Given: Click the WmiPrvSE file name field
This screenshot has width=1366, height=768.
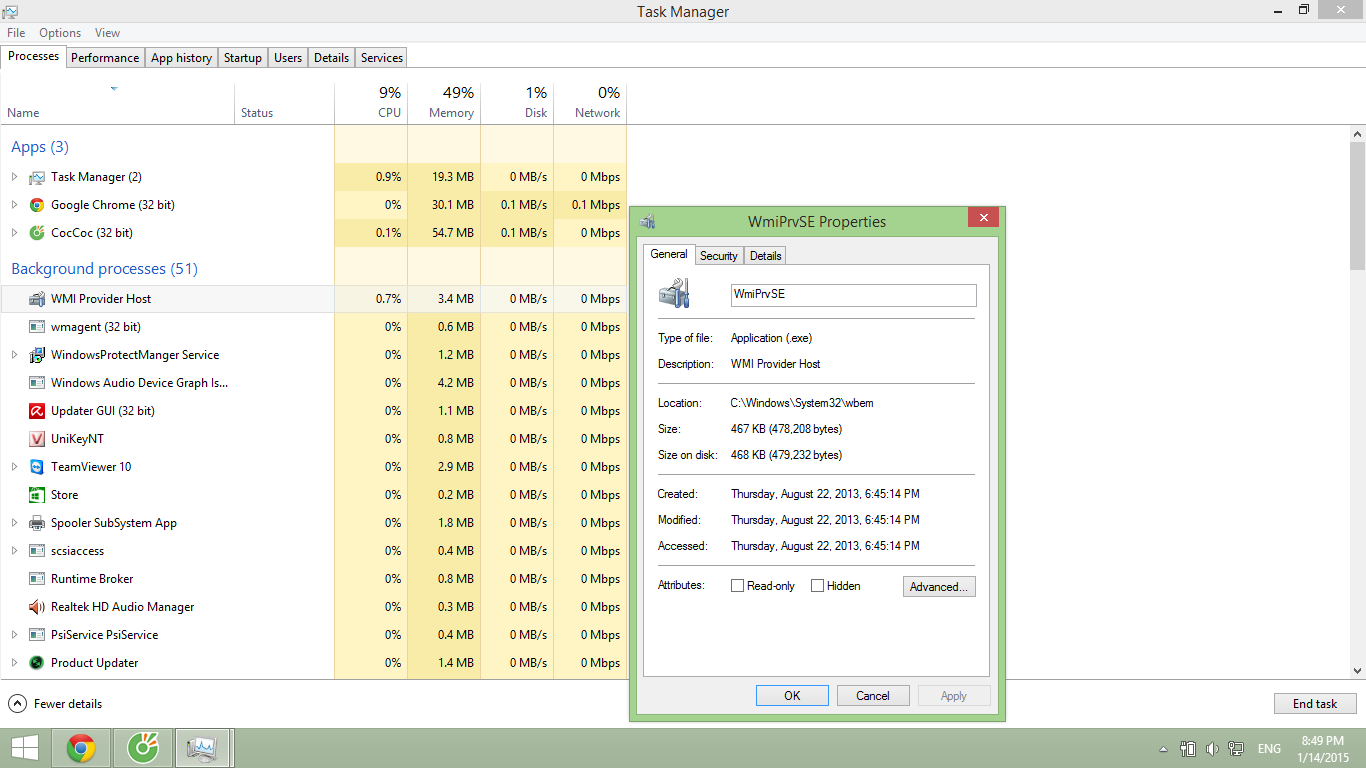Looking at the screenshot, I should tap(853, 295).
